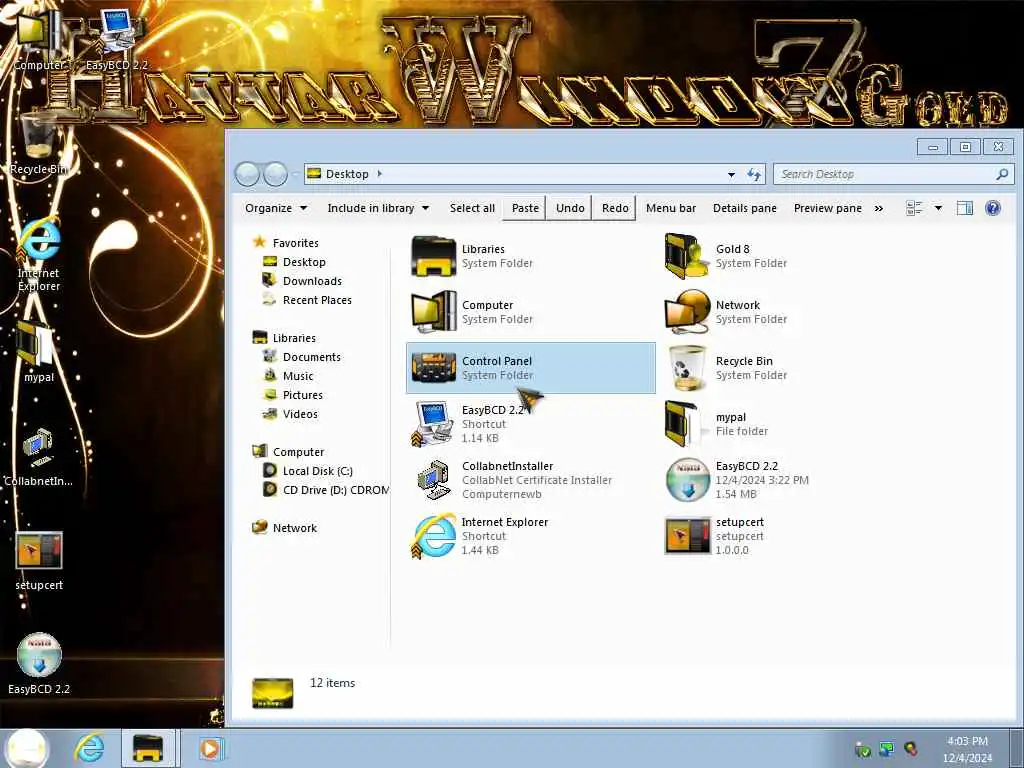Screen dimensions: 1024x768
Task: Click the Windows Explorer taskbar button
Action: [x=148, y=748]
